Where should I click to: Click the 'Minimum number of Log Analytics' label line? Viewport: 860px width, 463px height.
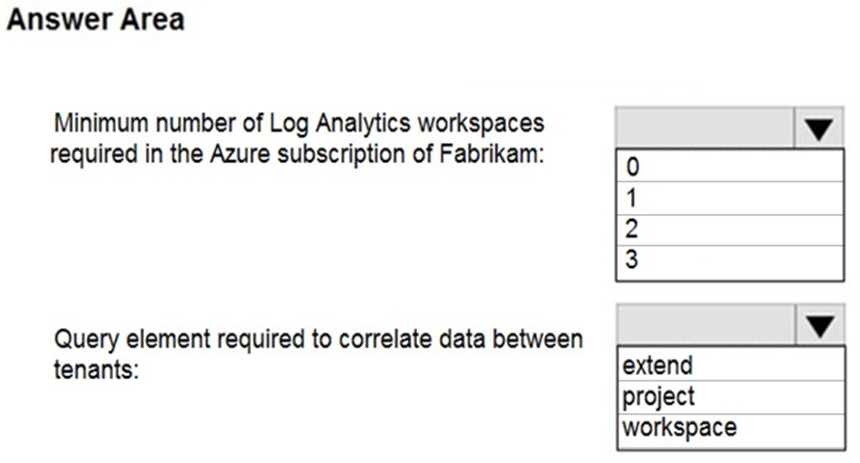(x=299, y=123)
